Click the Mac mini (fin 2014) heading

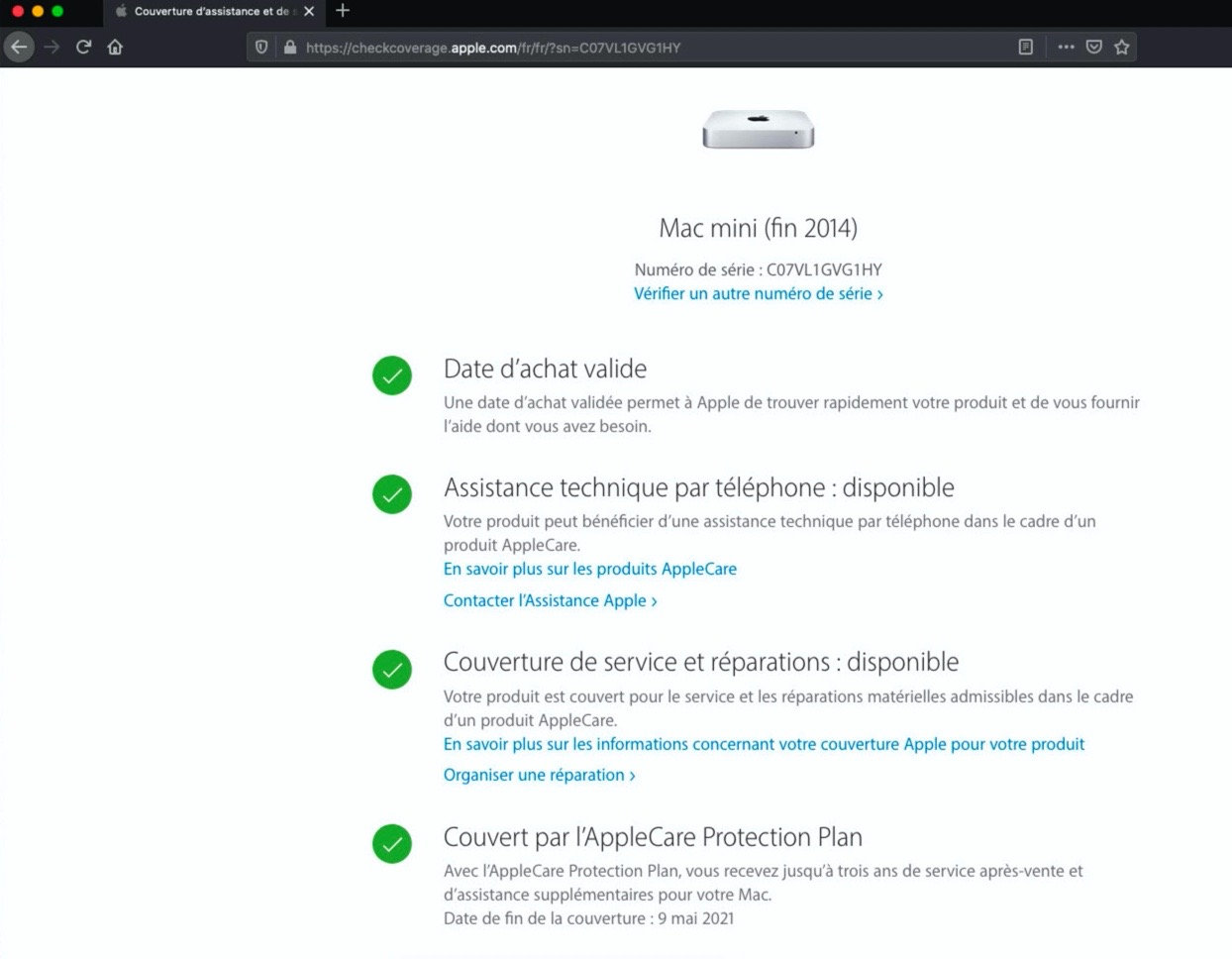click(759, 228)
